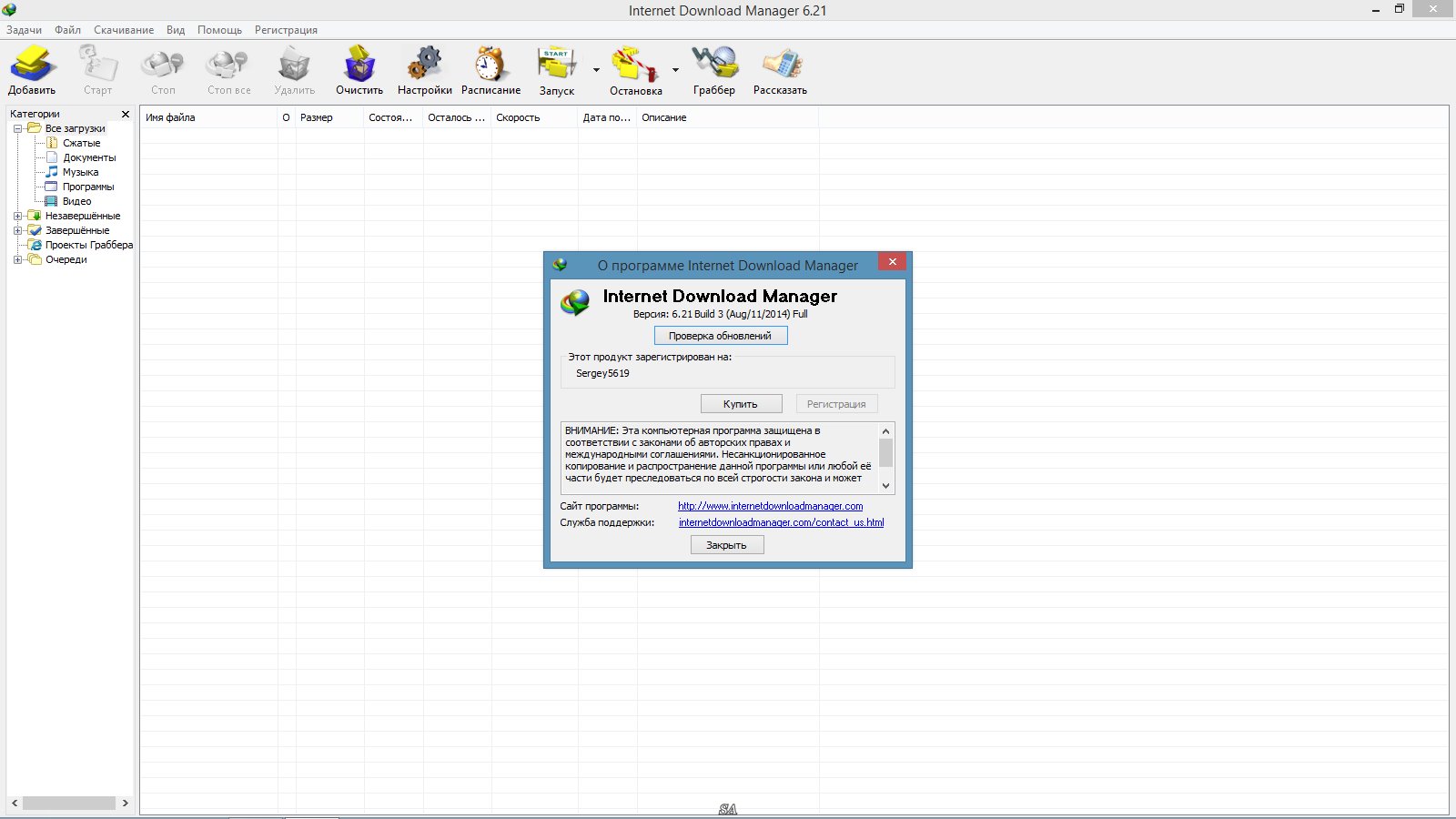This screenshot has width=1456, height=819.
Task: Open the Скачивание menu
Action: (124, 30)
